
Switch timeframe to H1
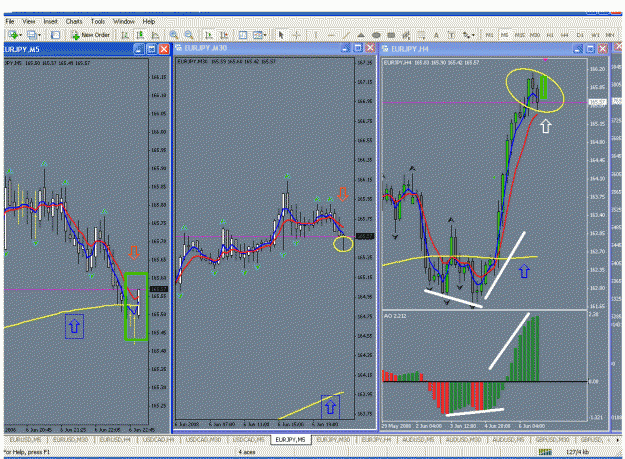pyautogui.click(x=550, y=35)
